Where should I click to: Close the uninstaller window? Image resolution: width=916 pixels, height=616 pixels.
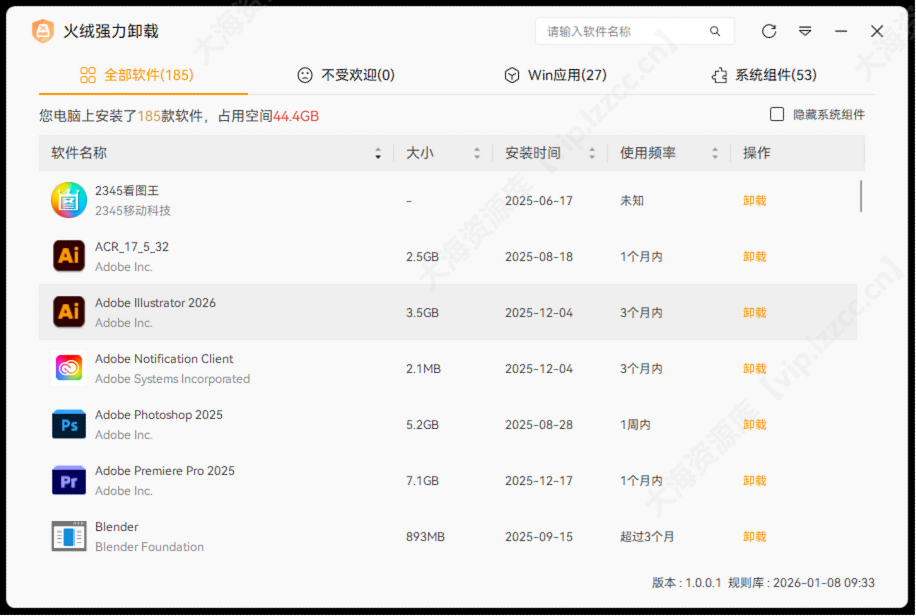(876, 31)
